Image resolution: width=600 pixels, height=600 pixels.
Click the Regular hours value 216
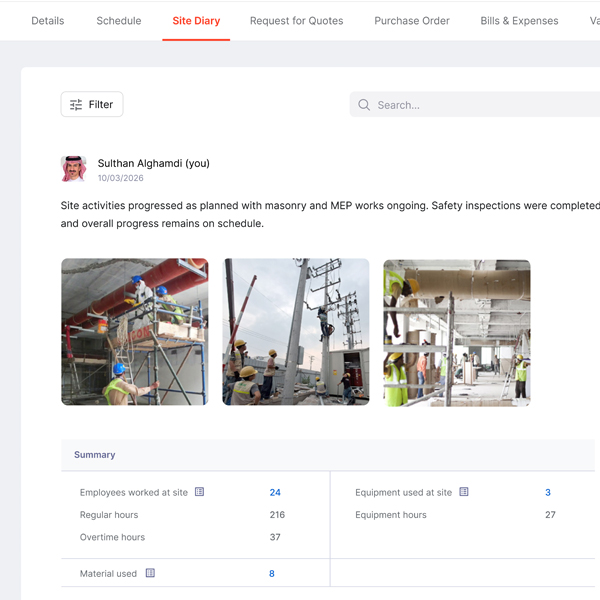click(x=277, y=515)
